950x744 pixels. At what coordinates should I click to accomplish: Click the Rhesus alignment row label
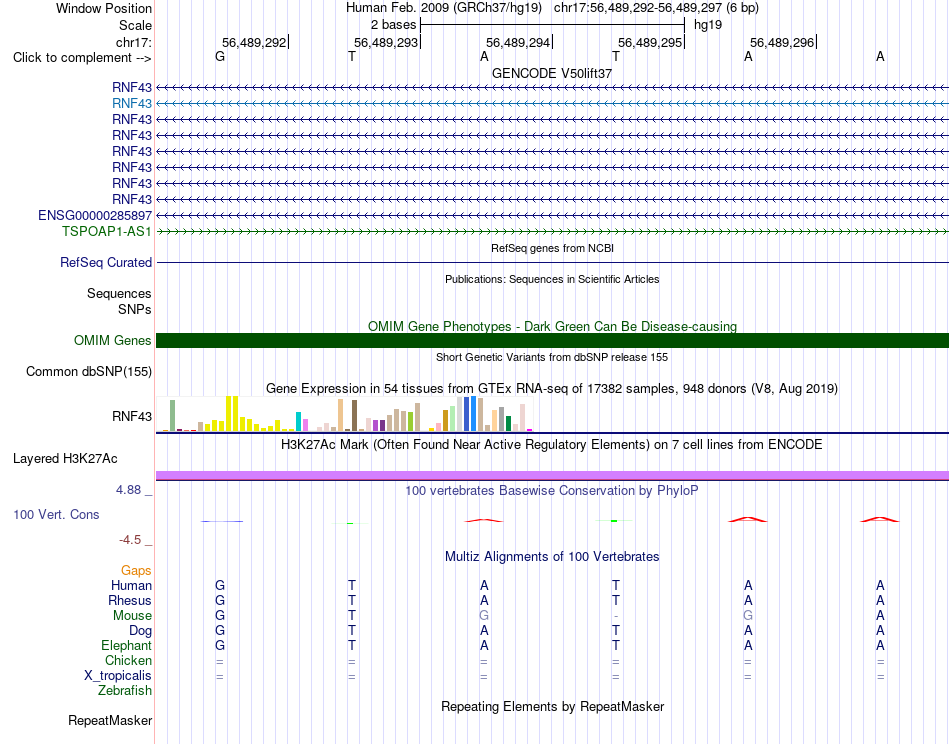(x=130, y=600)
